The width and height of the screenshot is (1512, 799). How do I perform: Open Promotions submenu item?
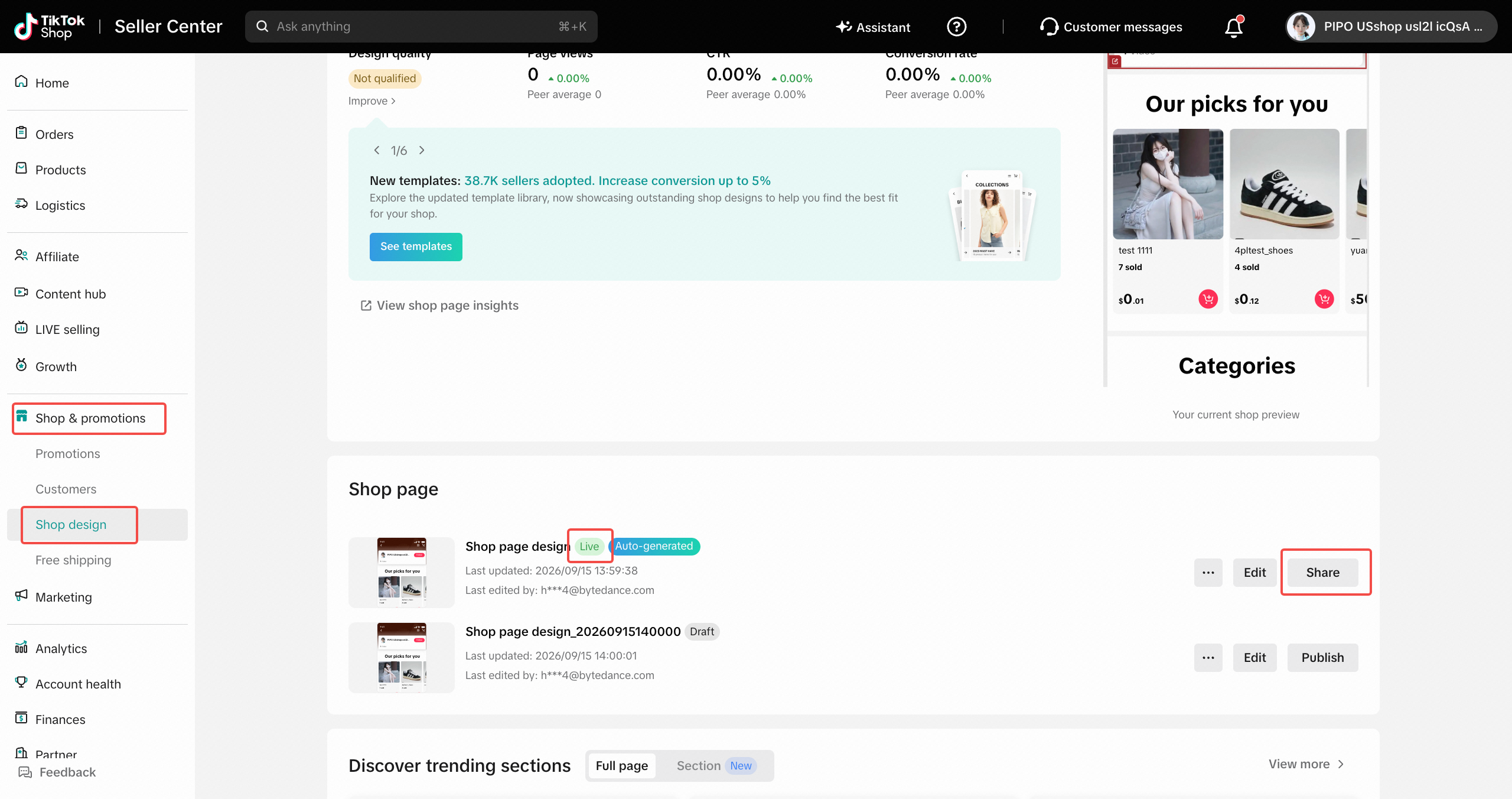[x=68, y=454]
